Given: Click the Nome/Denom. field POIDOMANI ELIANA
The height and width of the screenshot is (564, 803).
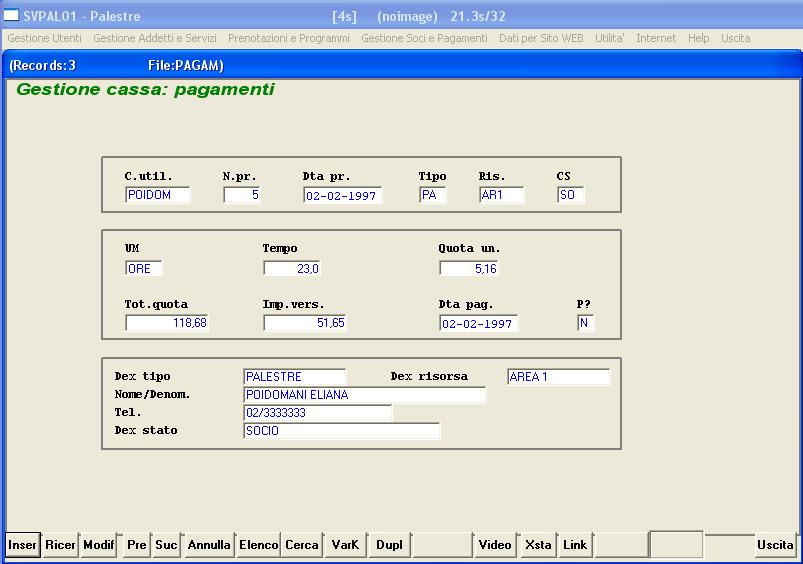Looking at the screenshot, I should 365,395.
